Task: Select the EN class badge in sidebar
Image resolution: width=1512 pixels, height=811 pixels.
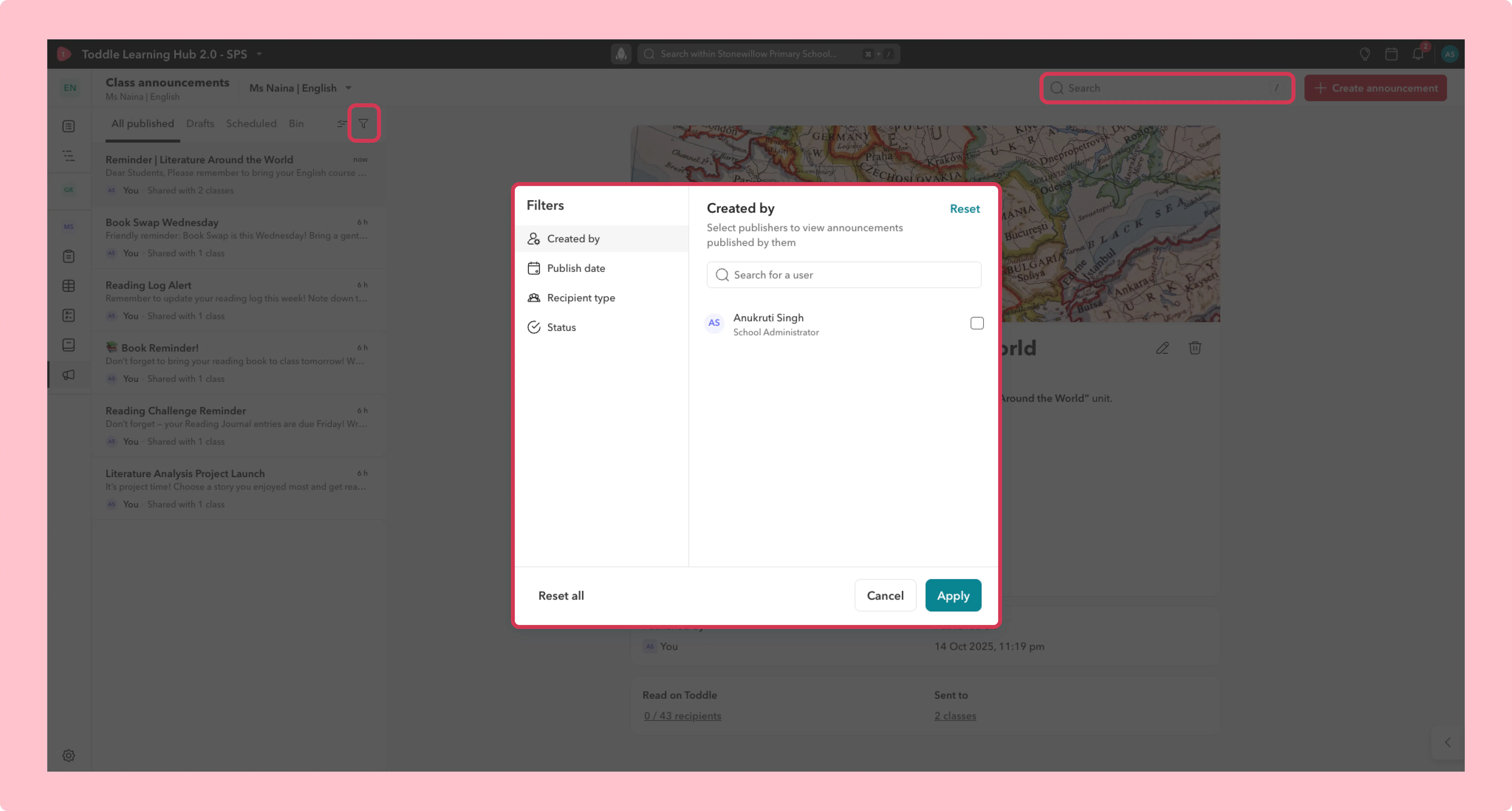Action: [70, 88]
